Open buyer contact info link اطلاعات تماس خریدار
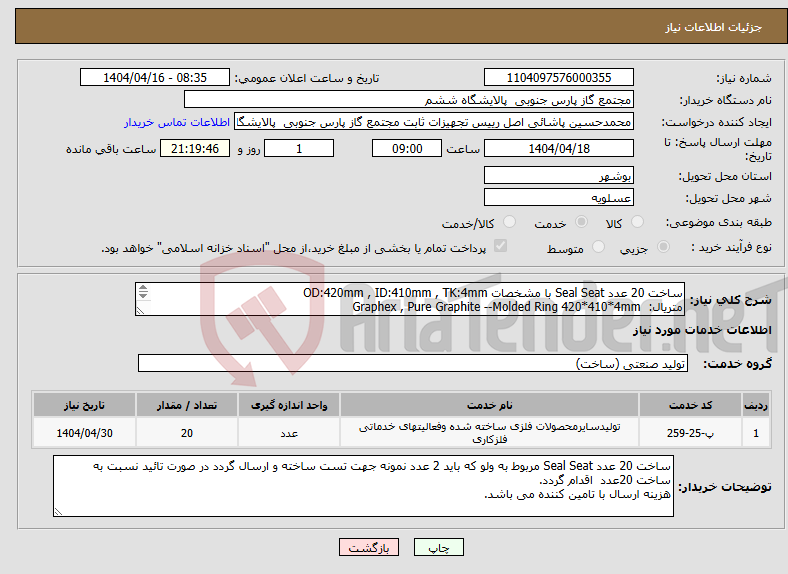This screenshot has width=788, height=574. [x=177, y=122]
